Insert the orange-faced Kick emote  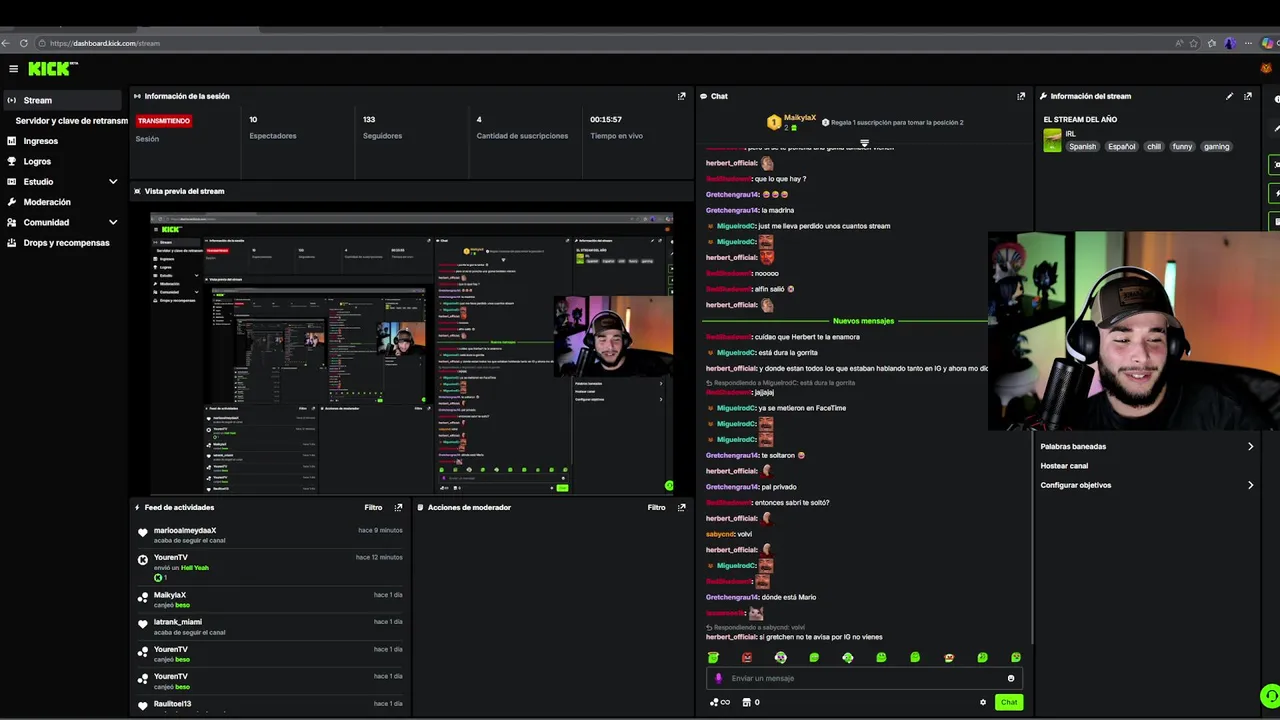point(949,657)
